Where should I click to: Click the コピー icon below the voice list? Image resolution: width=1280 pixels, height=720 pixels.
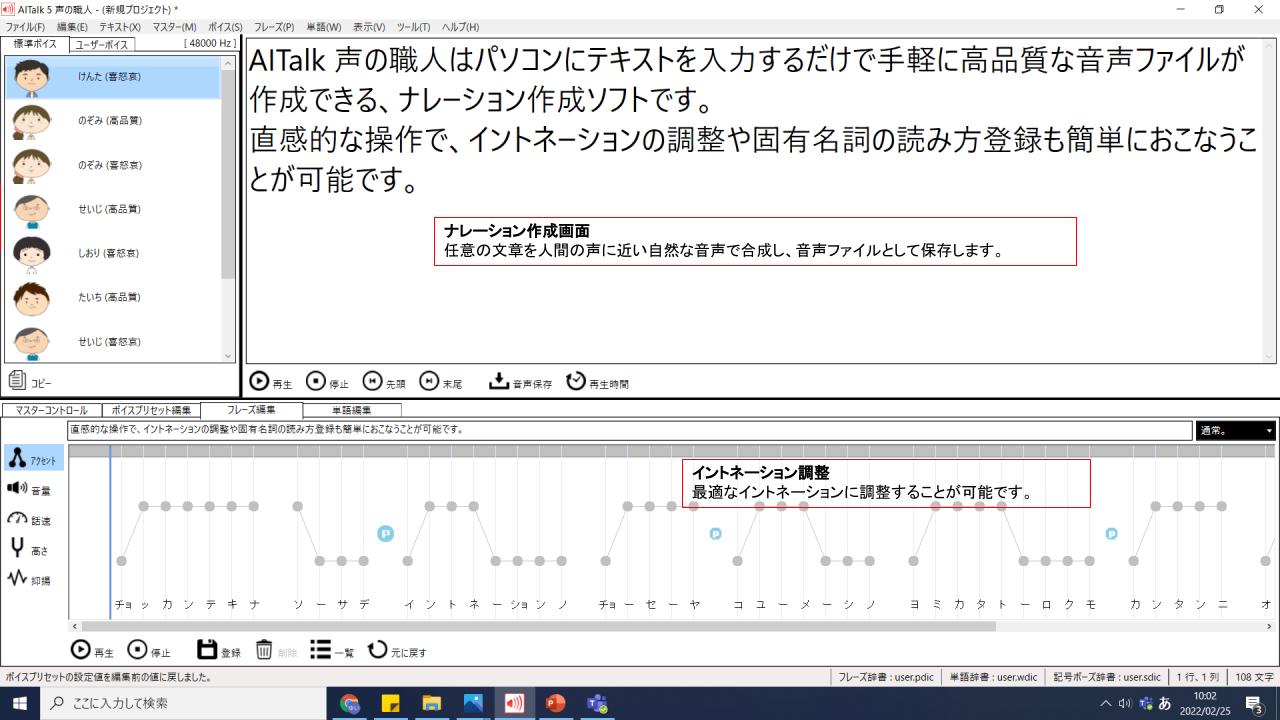pos(17,379)
